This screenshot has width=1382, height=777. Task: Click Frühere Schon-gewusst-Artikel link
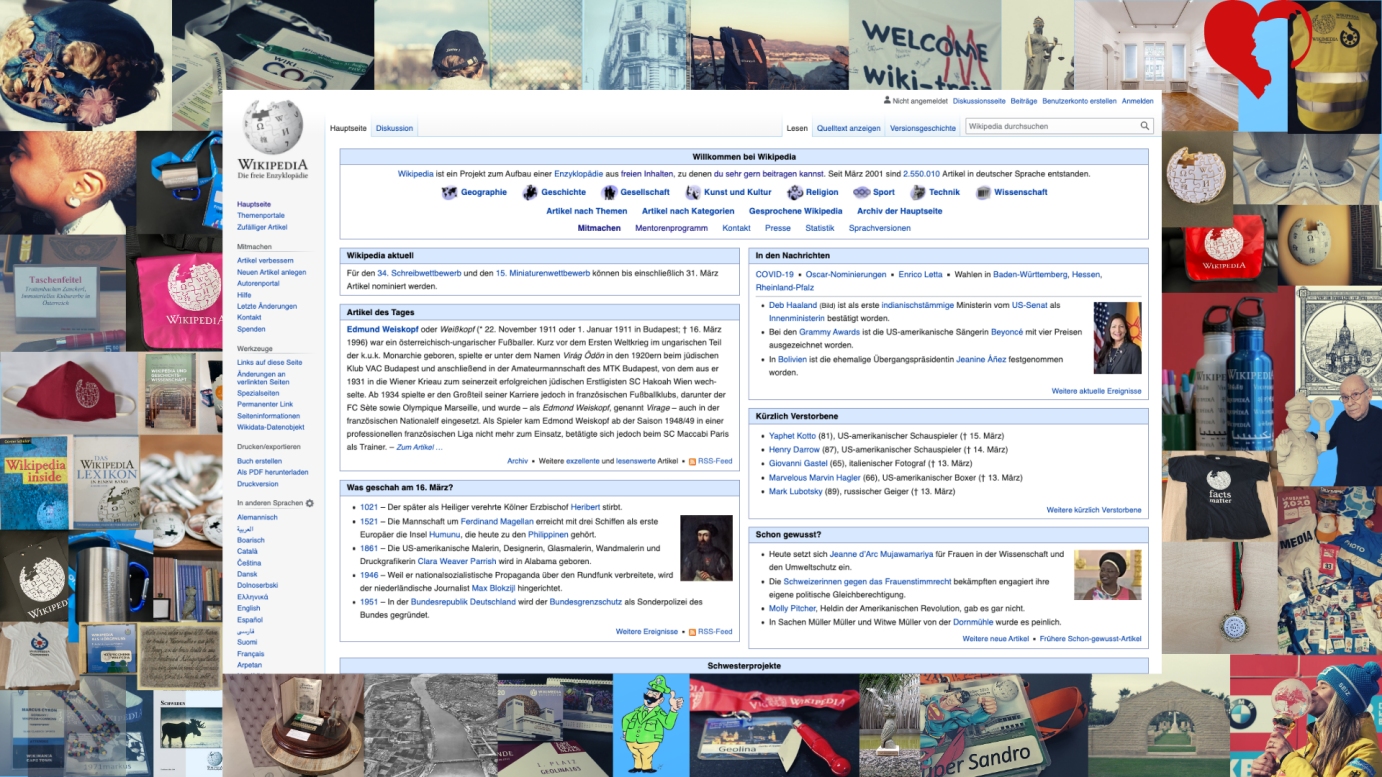(1091, 639)
